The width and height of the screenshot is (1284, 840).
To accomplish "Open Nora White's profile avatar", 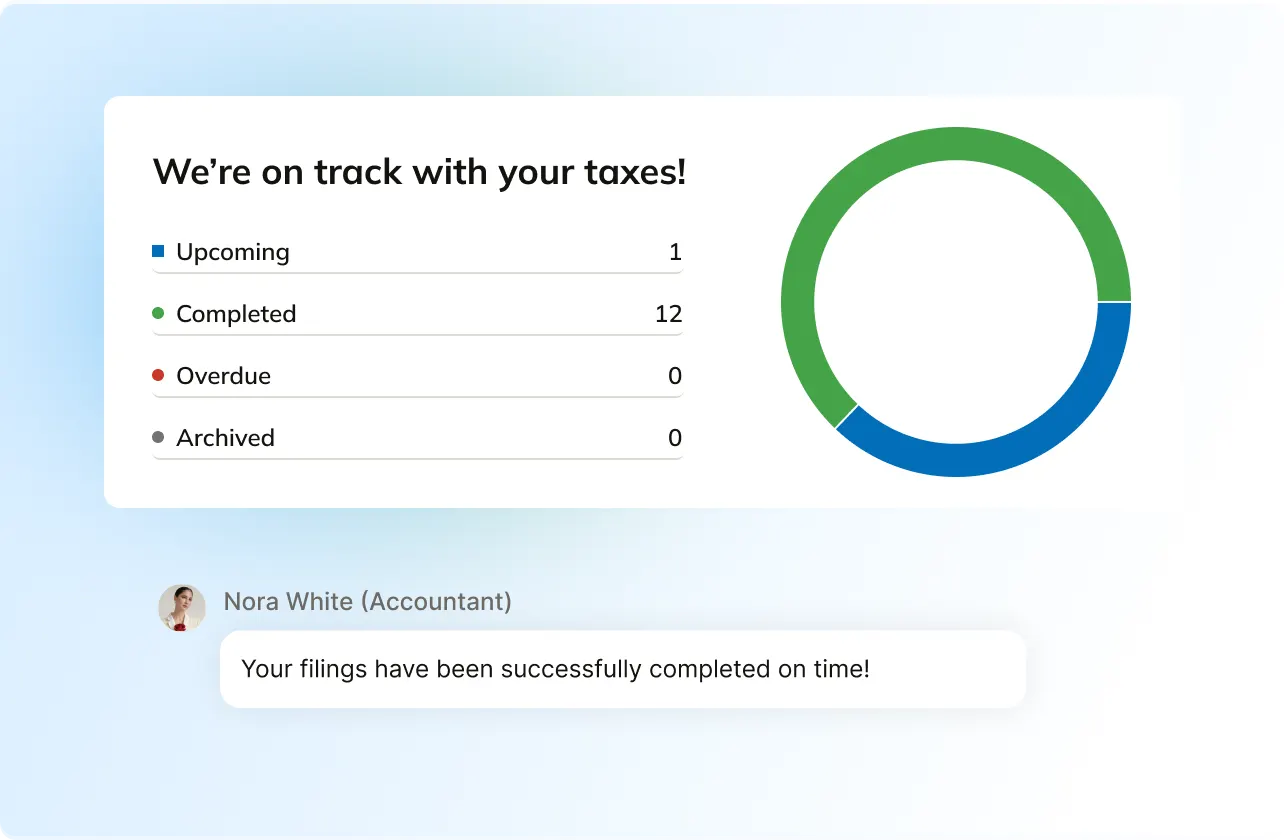I will tap(182, 607).
